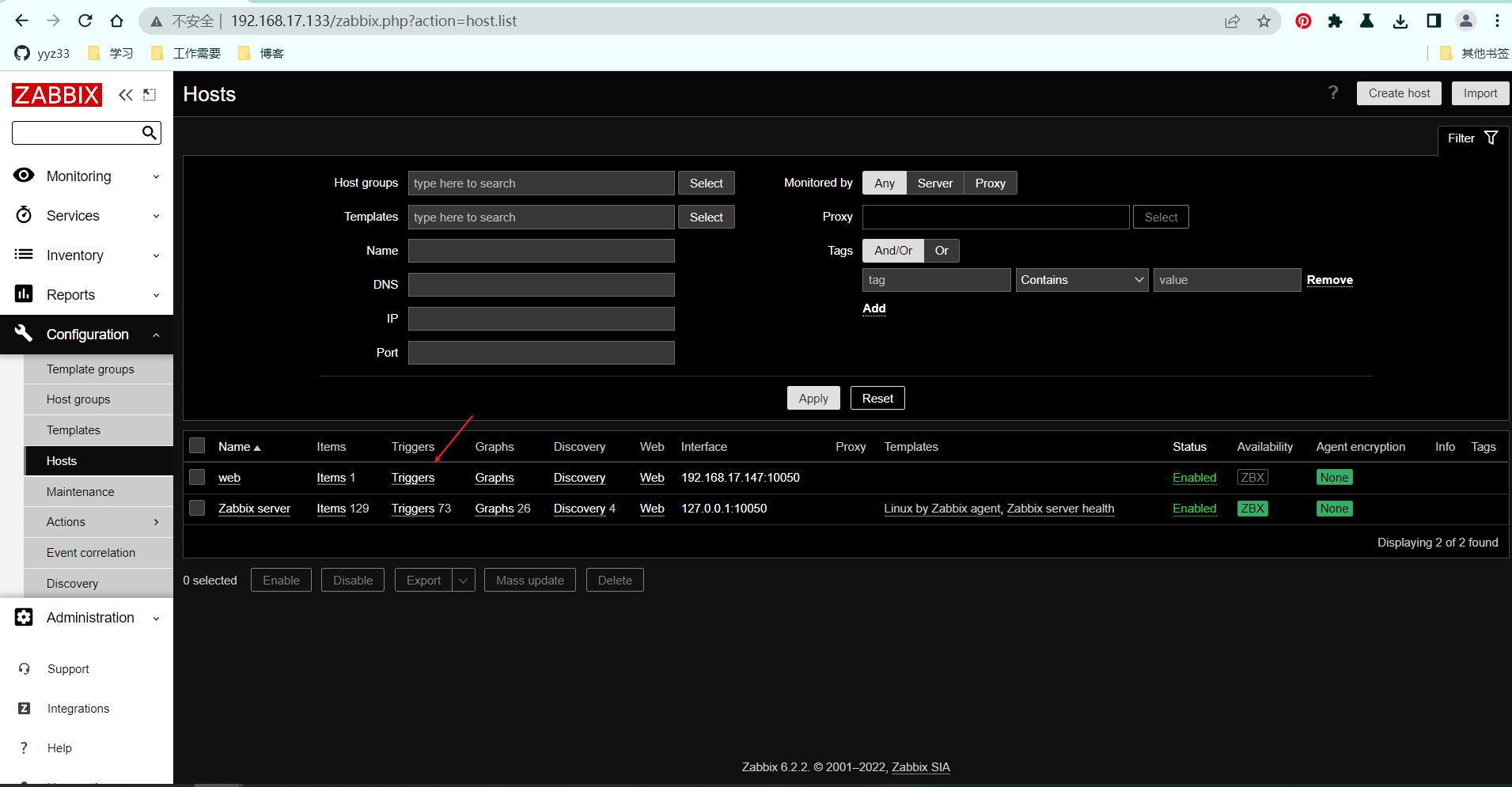
Task: Tick the select-all hosts checkbox in header
Action: click(197, 446)
